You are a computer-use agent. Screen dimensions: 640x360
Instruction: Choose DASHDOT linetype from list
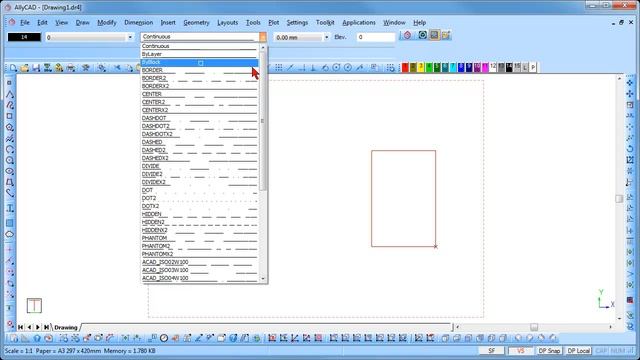pyautogui.click(x=200, y=118)
